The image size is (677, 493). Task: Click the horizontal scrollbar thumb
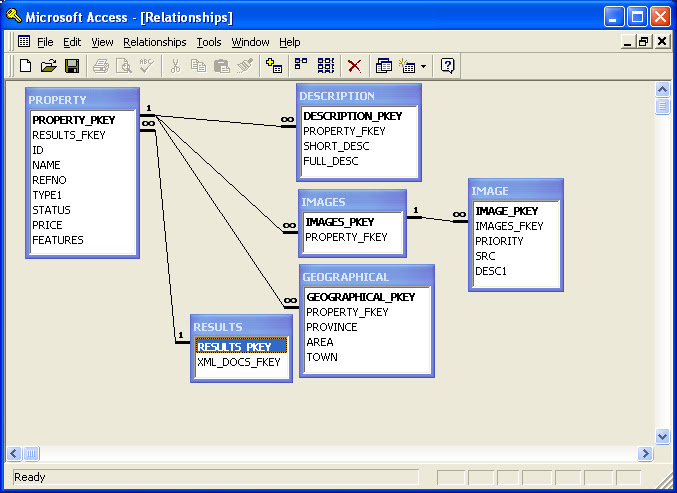pos(31,453)
